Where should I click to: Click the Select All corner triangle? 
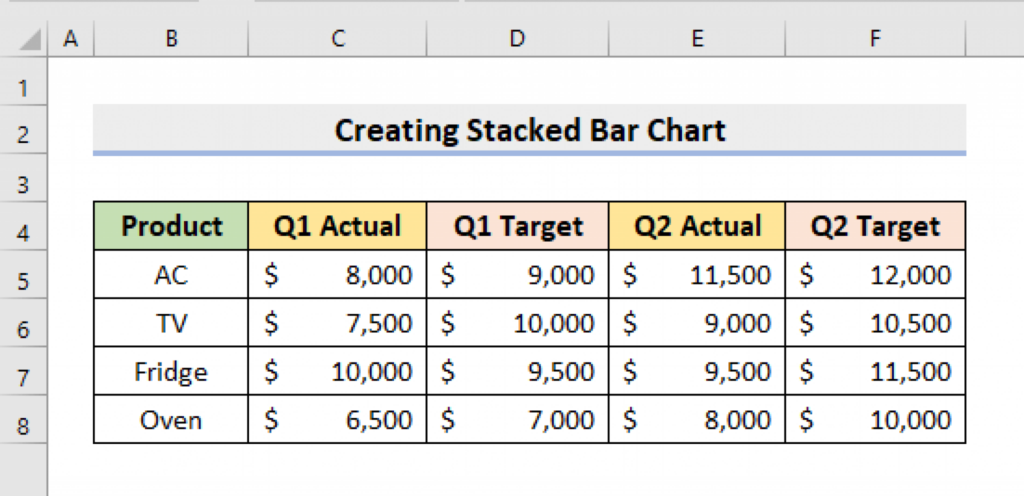[x=28, y=40]
